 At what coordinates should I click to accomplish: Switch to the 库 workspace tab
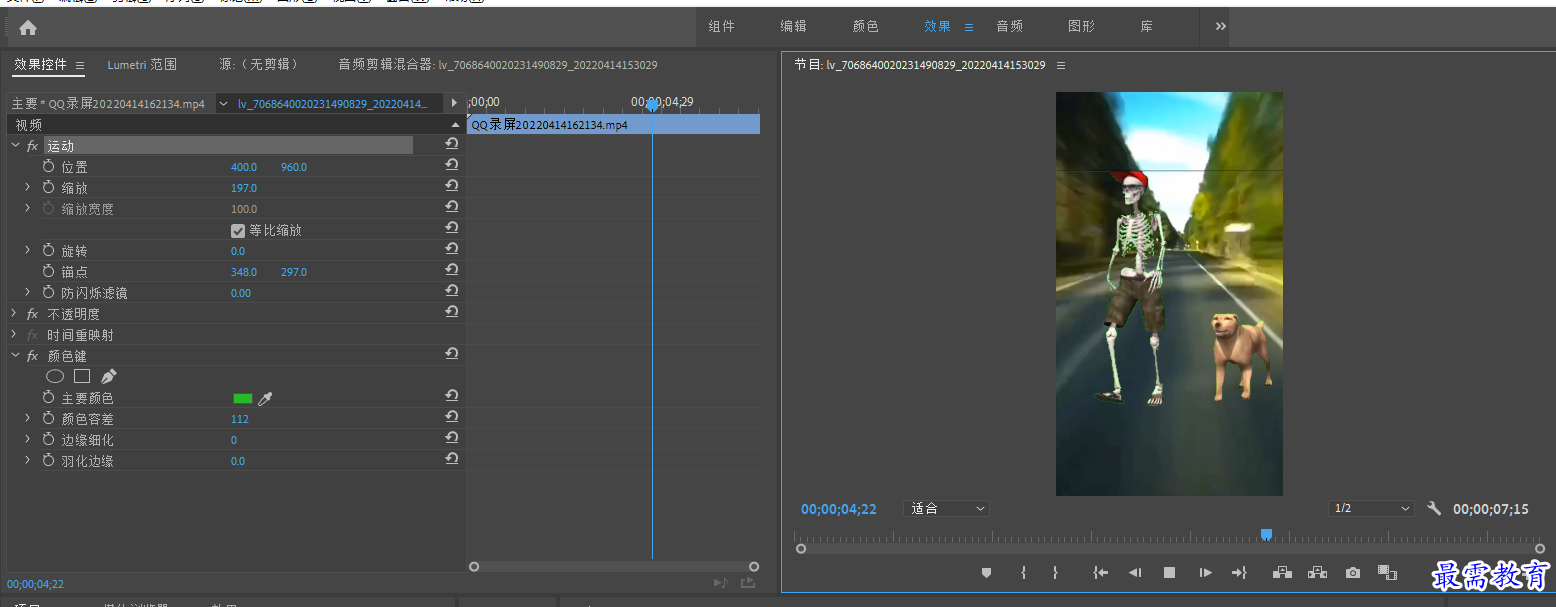pyautogui.click(x=1147, y=27)
